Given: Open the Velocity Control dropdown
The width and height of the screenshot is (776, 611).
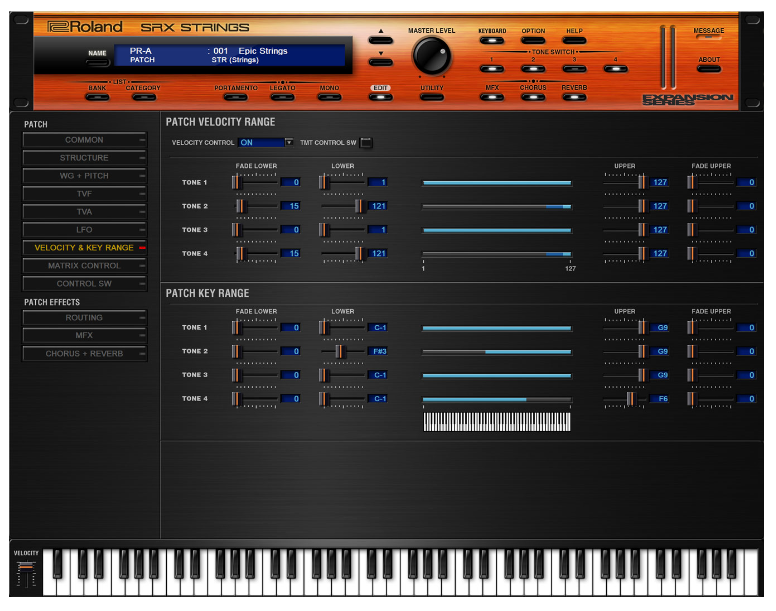Looking at the screenshot, I should pyautogui.click(x=265, y=142).
